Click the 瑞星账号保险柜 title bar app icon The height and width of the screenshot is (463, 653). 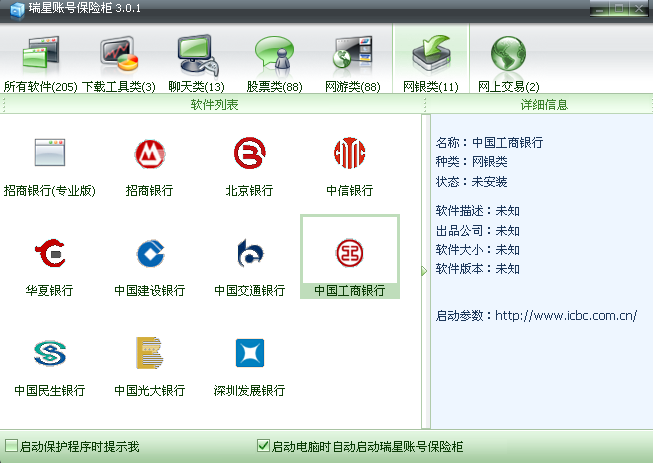17,10
